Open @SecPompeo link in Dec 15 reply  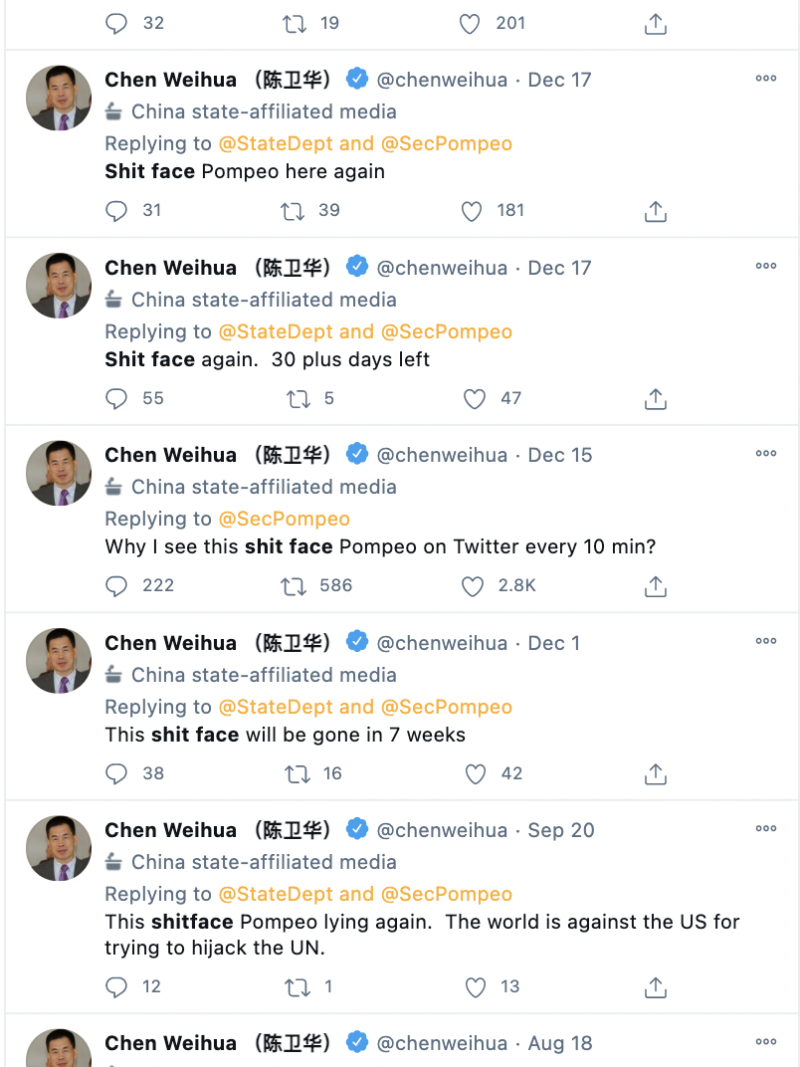[284, 519]
